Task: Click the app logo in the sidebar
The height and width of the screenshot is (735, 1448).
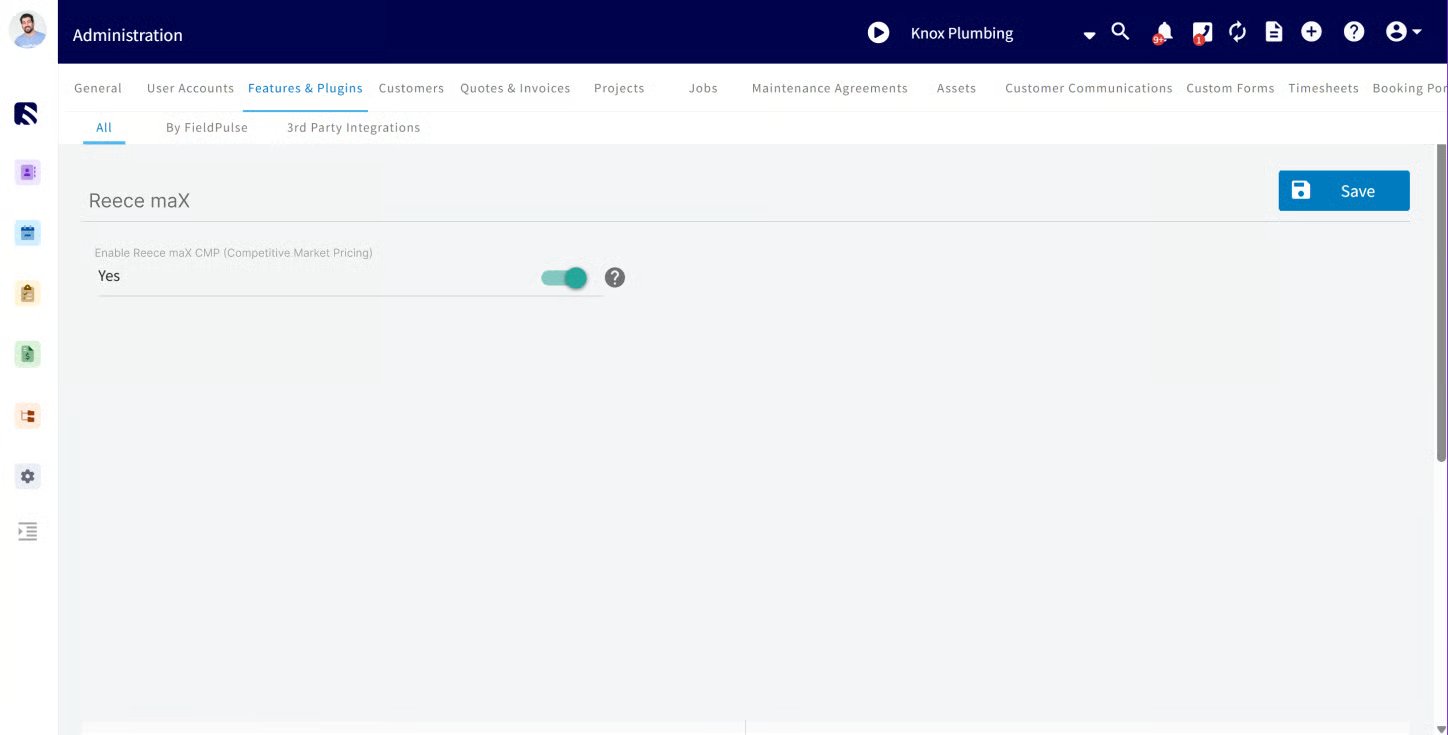Action: pos(27,113)
